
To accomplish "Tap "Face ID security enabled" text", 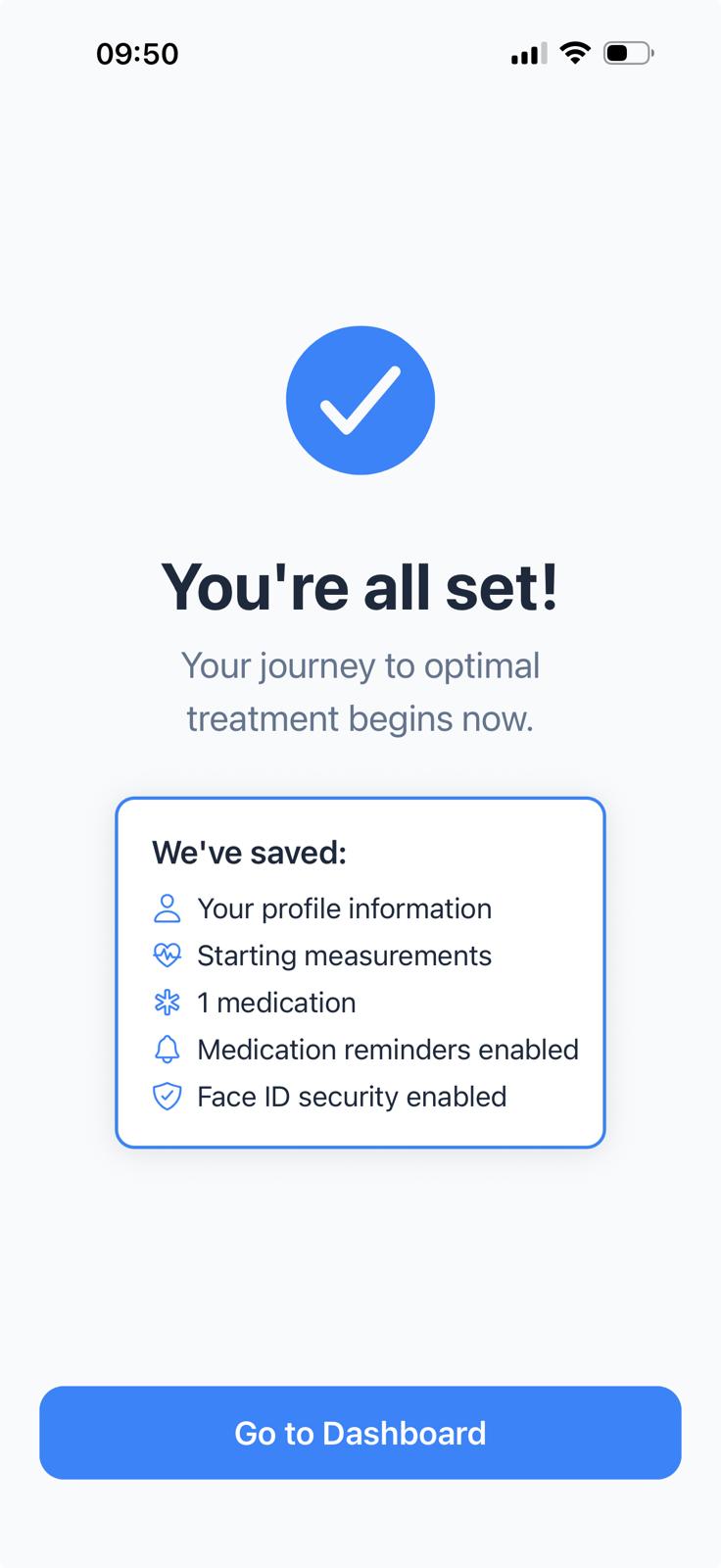I will point(352,1097).
